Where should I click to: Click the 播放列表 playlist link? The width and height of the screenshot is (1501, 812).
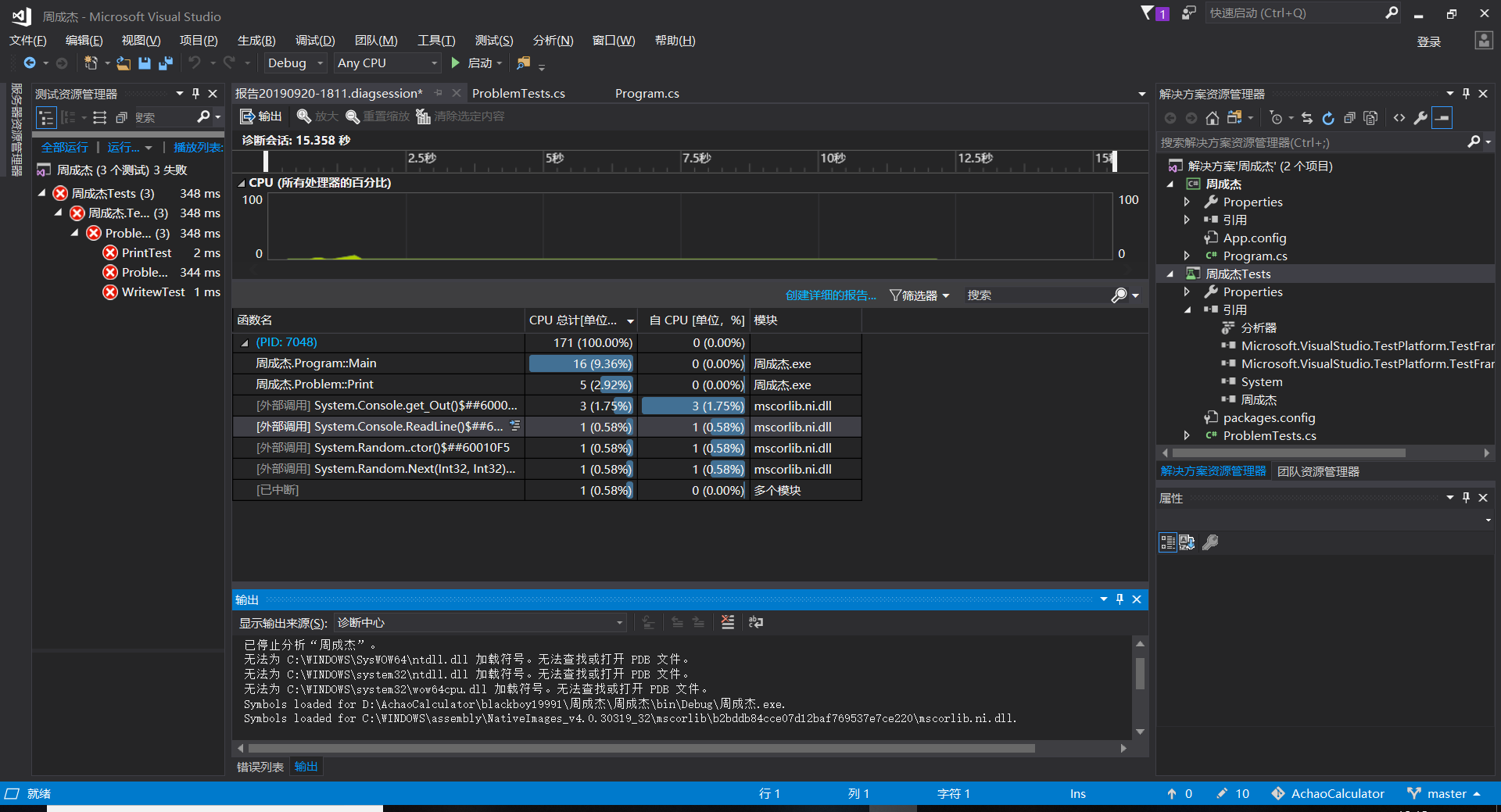[198, 147]
